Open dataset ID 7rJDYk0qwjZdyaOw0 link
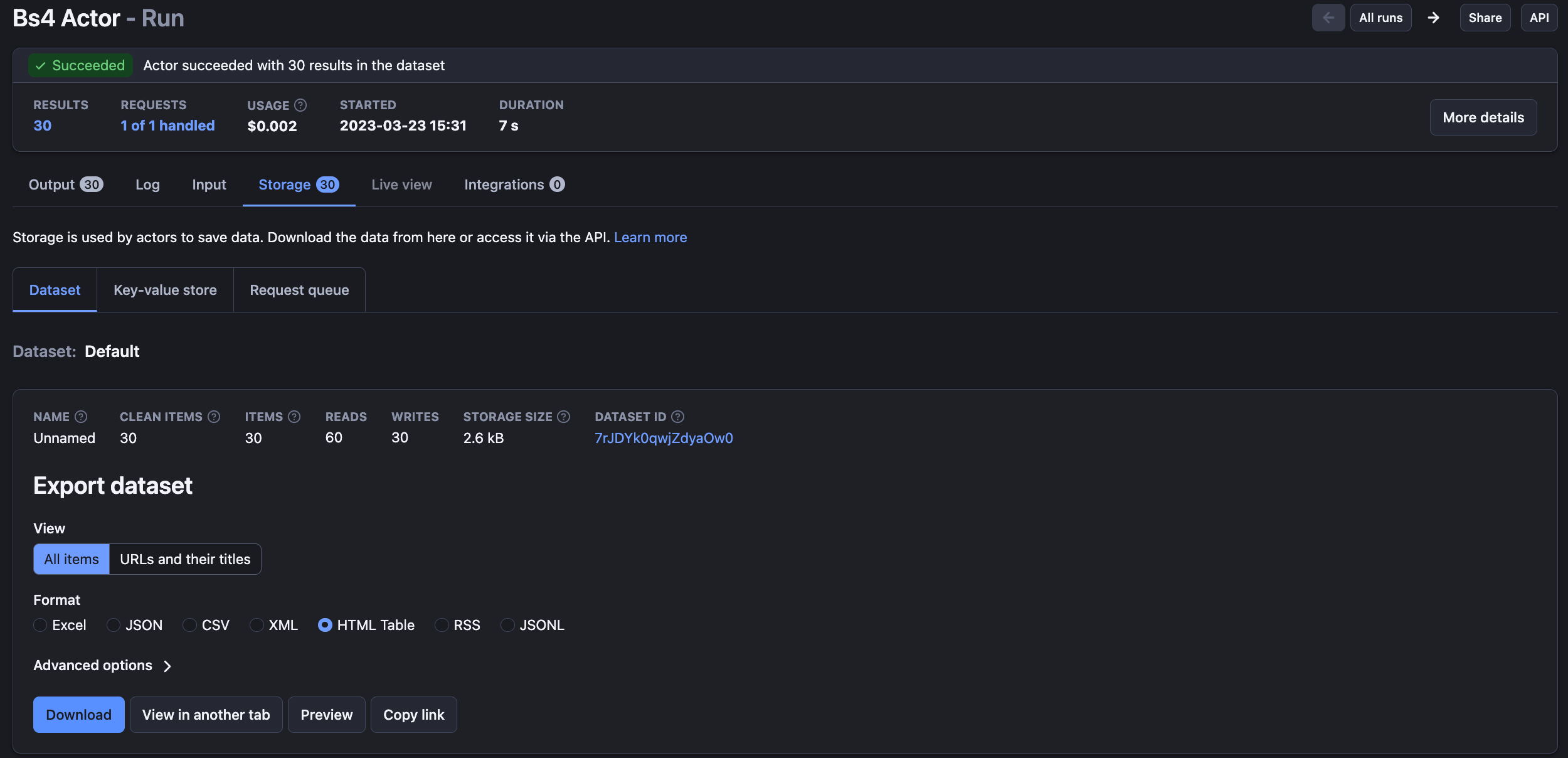This screenshot has width=1568, height=758. 664,438
